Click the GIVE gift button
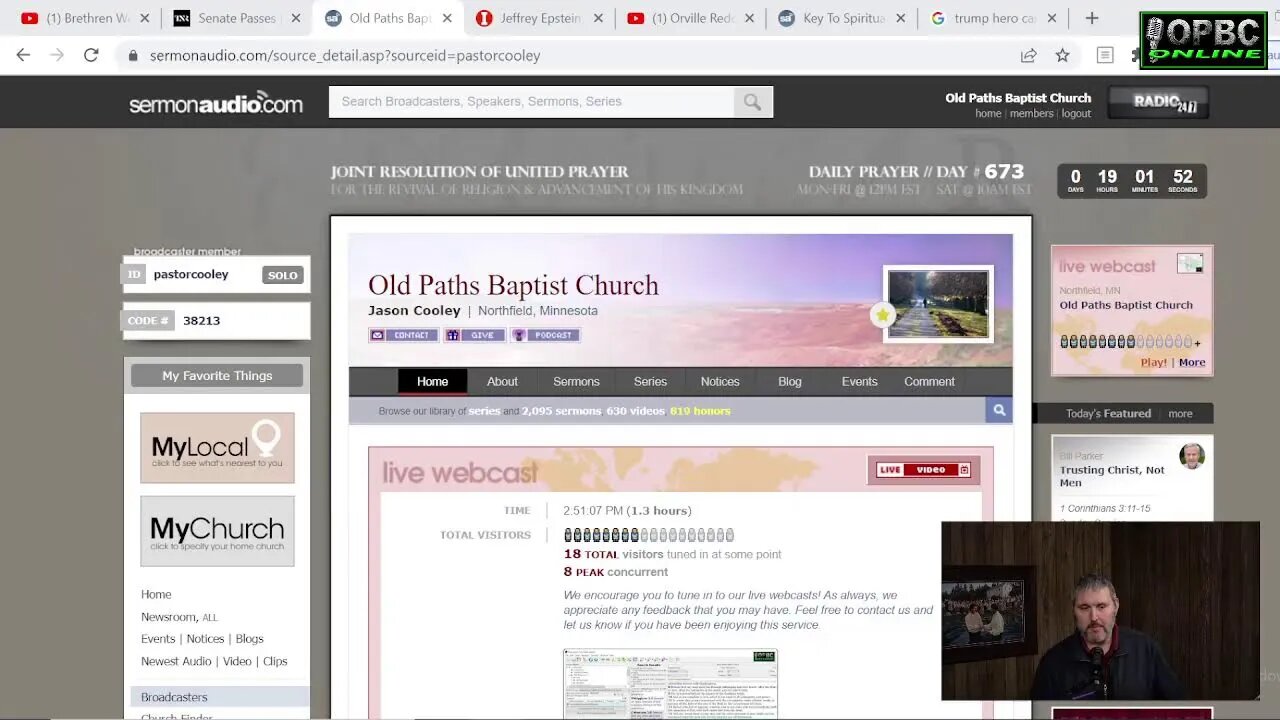This screenshot has height=720, width=1280. pos(475,335)
